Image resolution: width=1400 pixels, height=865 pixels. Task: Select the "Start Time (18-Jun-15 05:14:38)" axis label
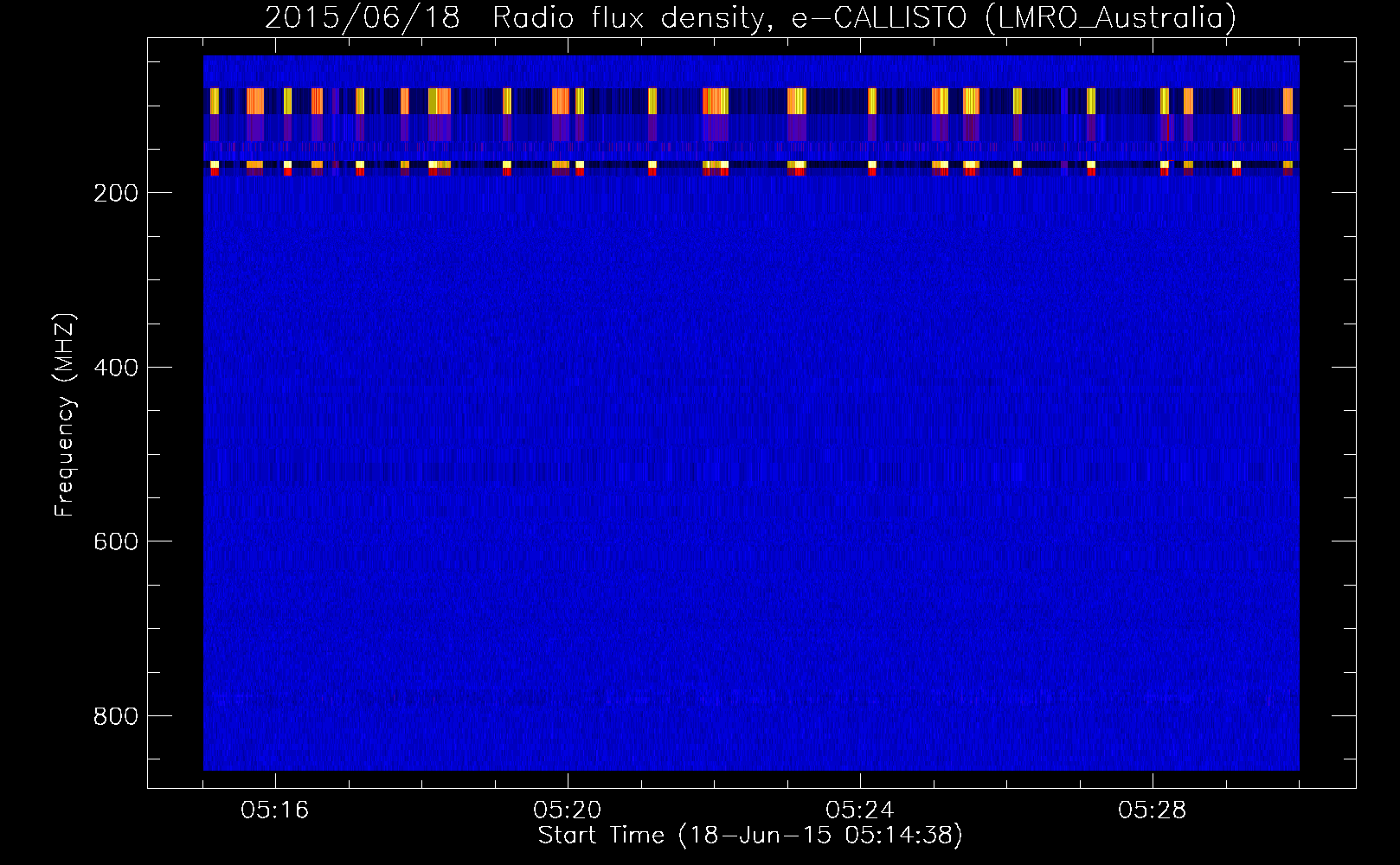pos(750,836)
